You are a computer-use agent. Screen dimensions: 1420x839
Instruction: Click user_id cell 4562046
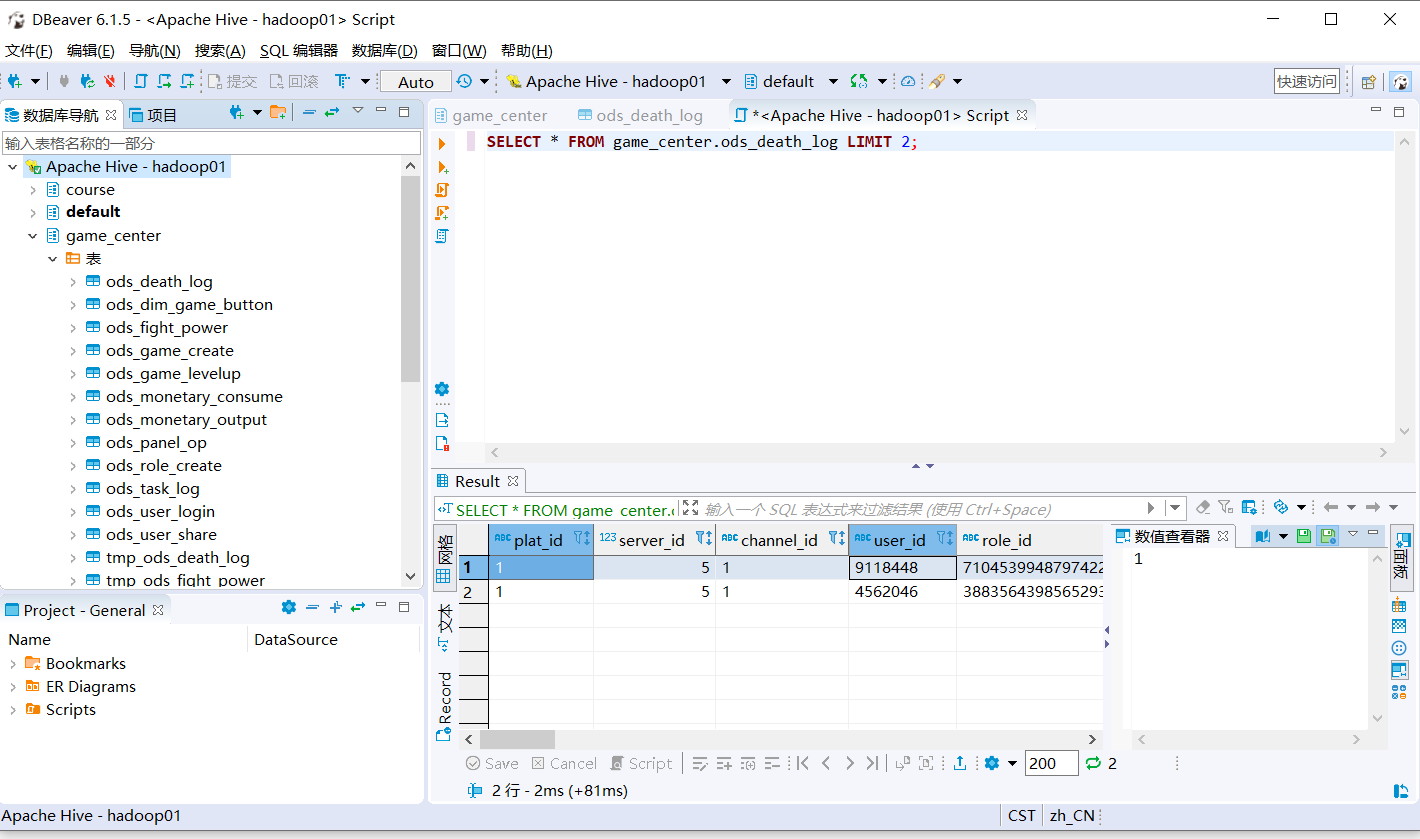coord(902,592)
